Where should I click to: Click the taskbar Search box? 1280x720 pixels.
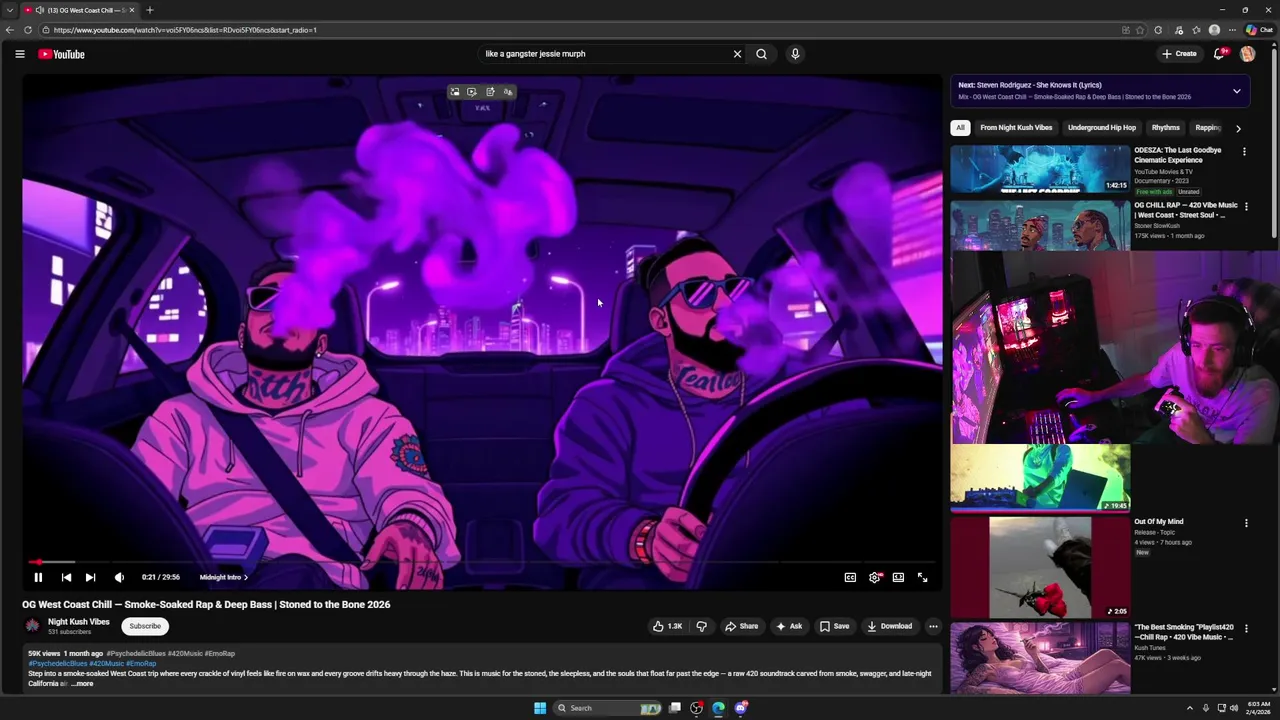(x=609, y=708)
